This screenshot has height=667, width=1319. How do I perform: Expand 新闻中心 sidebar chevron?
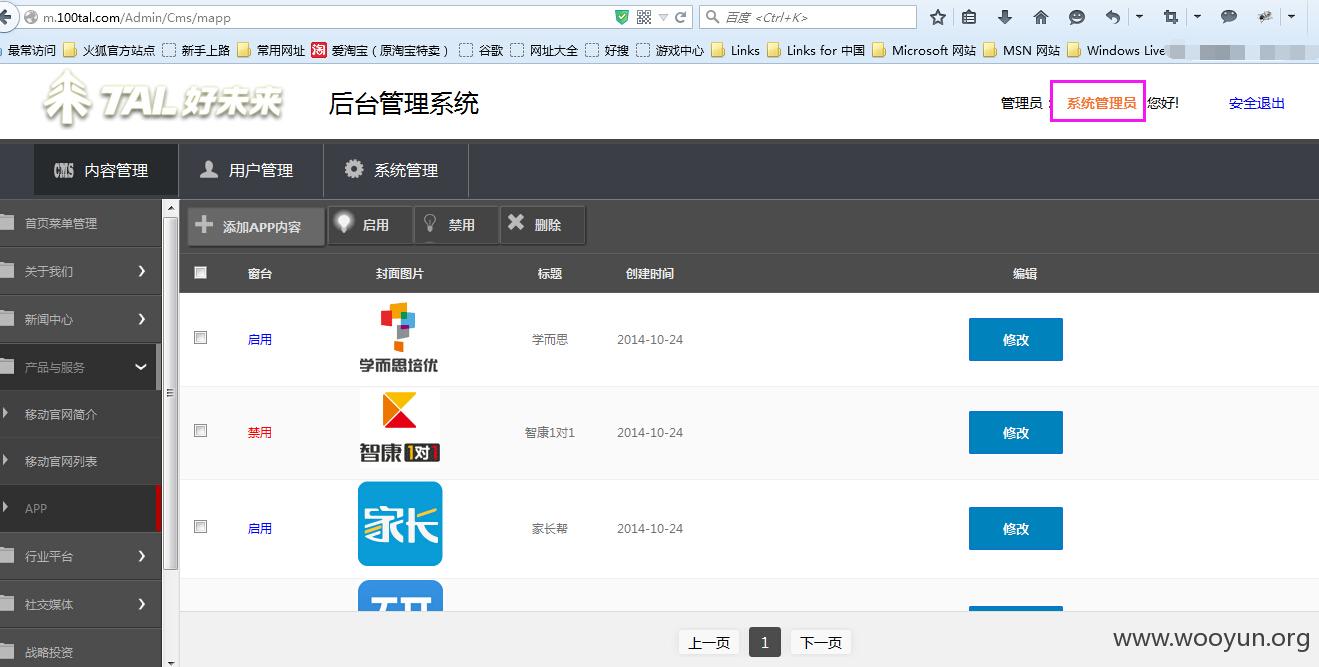point(142,319)
